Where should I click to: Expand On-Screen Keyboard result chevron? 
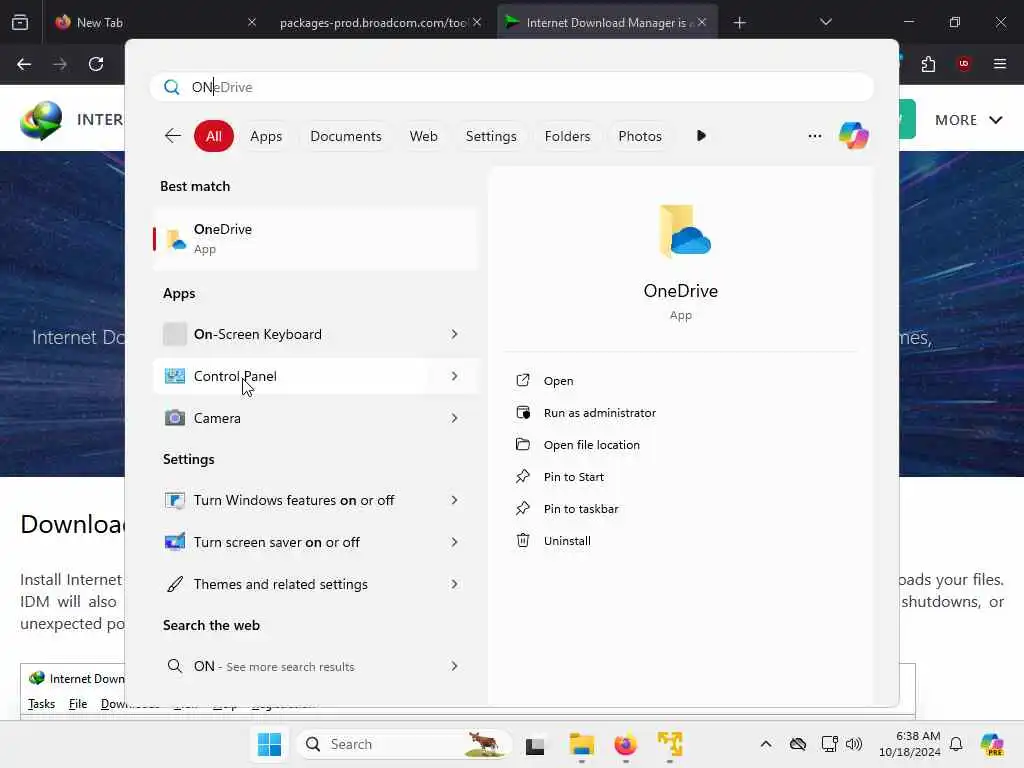[455, 334]
